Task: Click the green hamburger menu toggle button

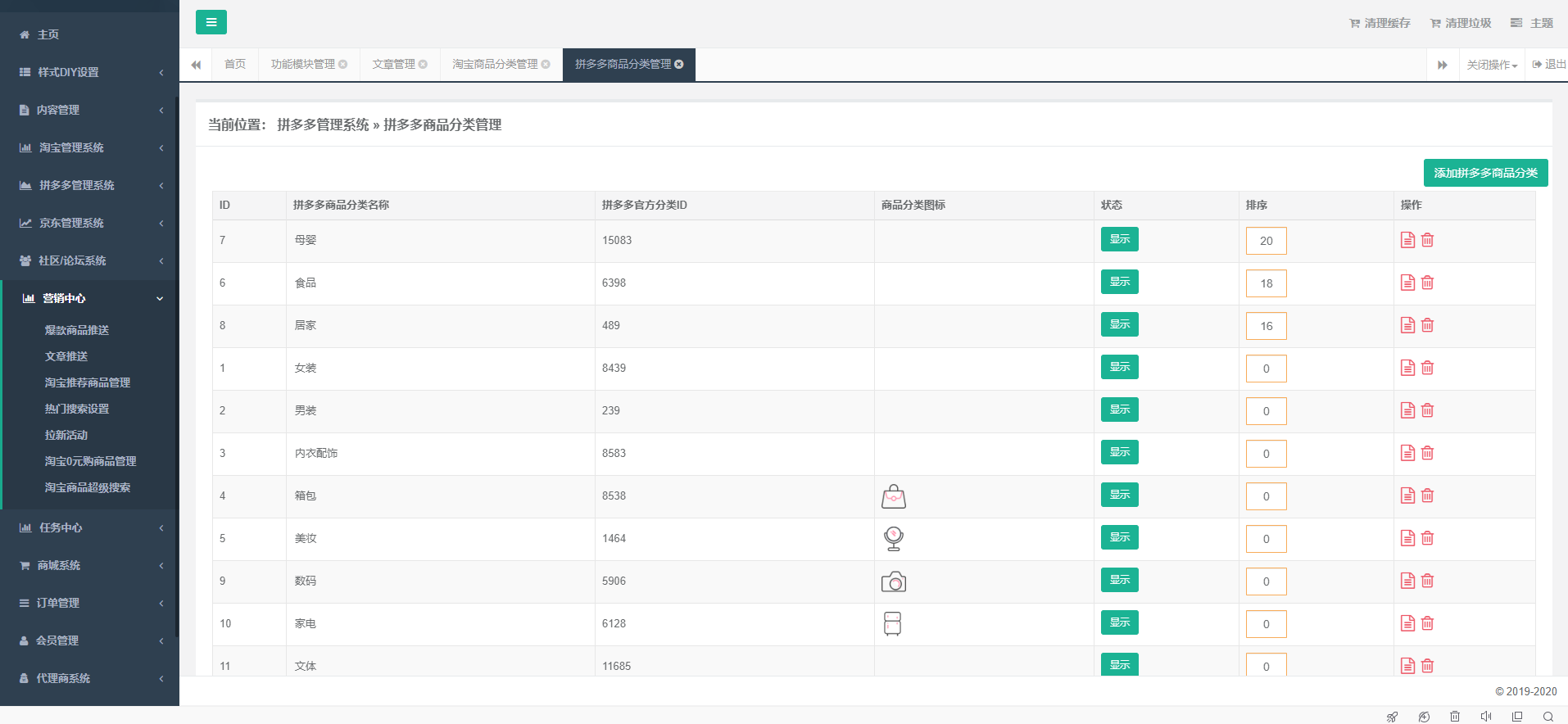Action: pos(211,22)
